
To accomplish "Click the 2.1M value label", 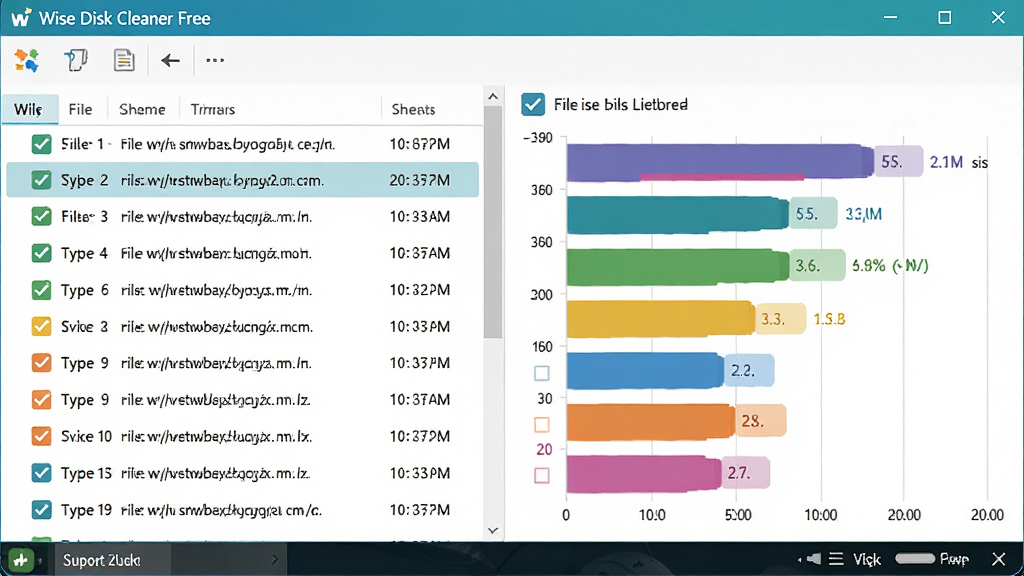I will pyautogui.click(x=946, y=162).
